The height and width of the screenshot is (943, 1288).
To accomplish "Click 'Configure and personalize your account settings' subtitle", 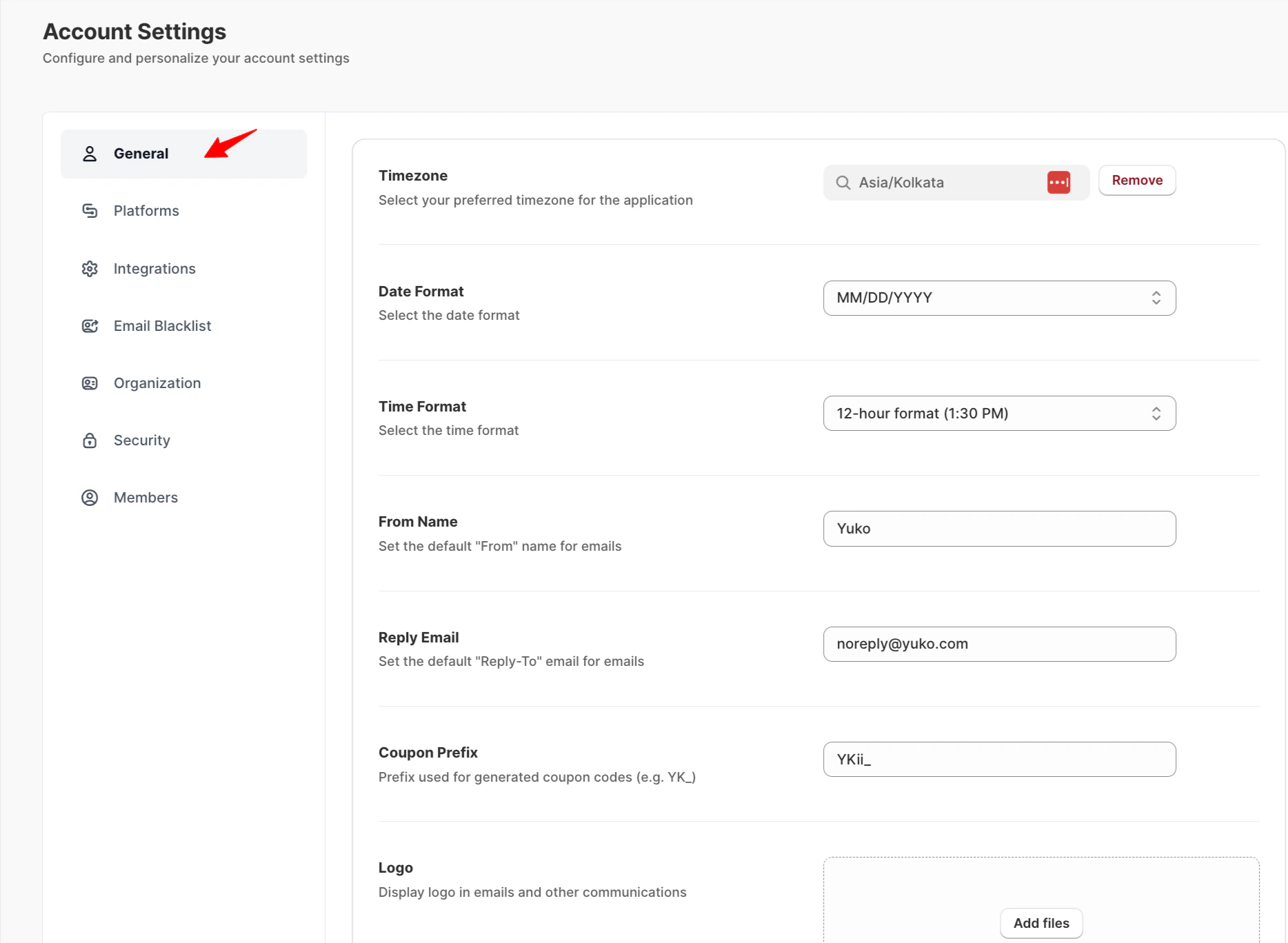I will [x=196, y=58].
